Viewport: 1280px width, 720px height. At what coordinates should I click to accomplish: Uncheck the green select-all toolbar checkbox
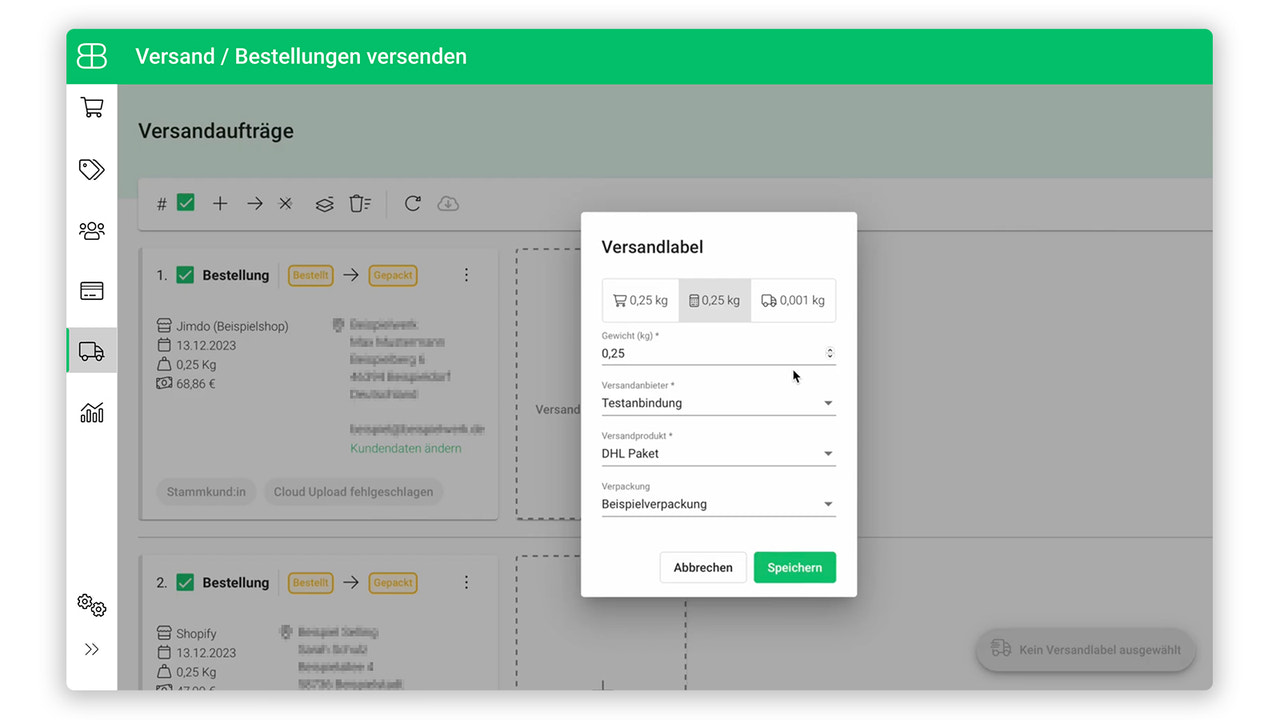tap(186, 202)
